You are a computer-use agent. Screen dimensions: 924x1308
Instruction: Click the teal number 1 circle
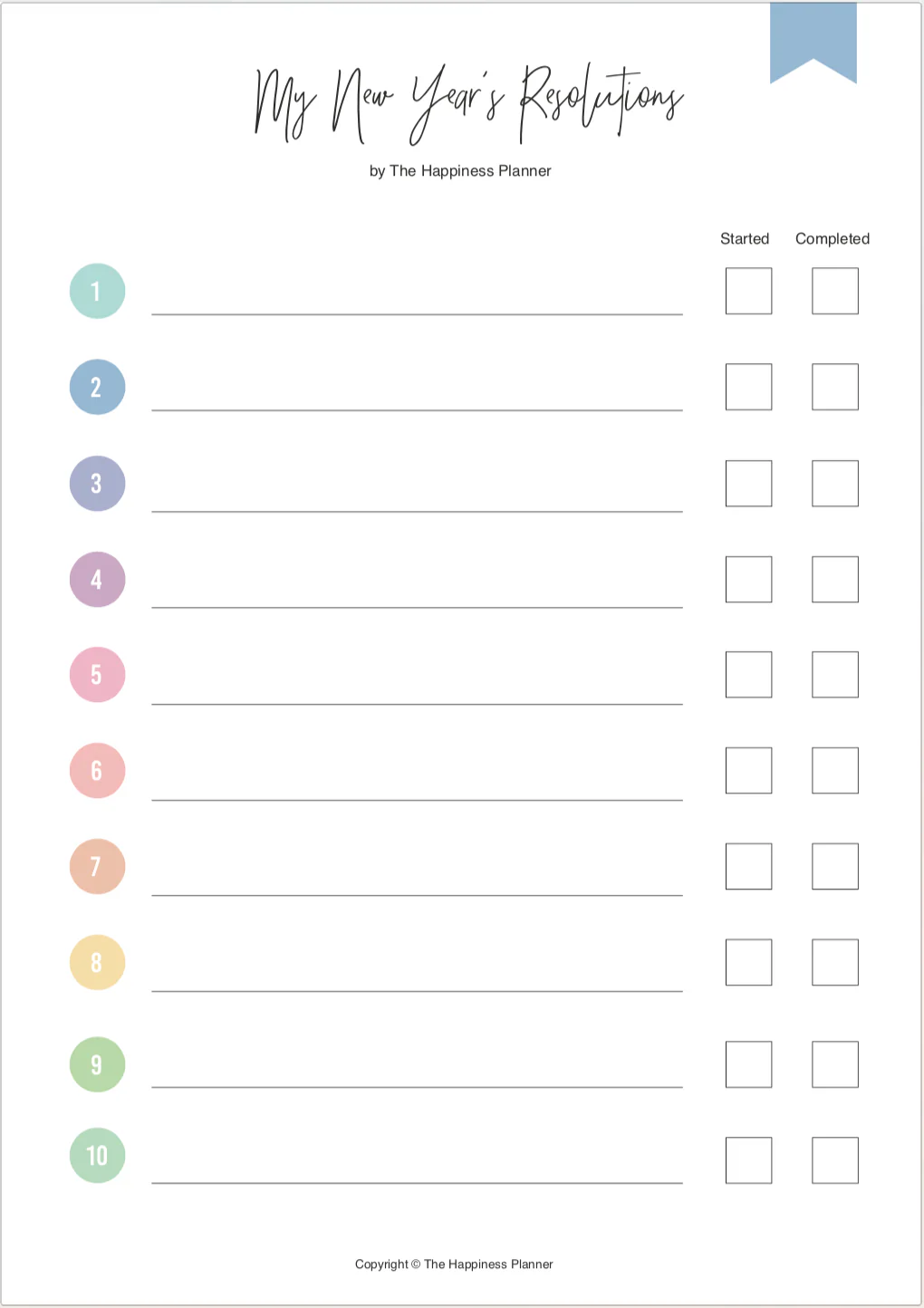tap(97, 291)
